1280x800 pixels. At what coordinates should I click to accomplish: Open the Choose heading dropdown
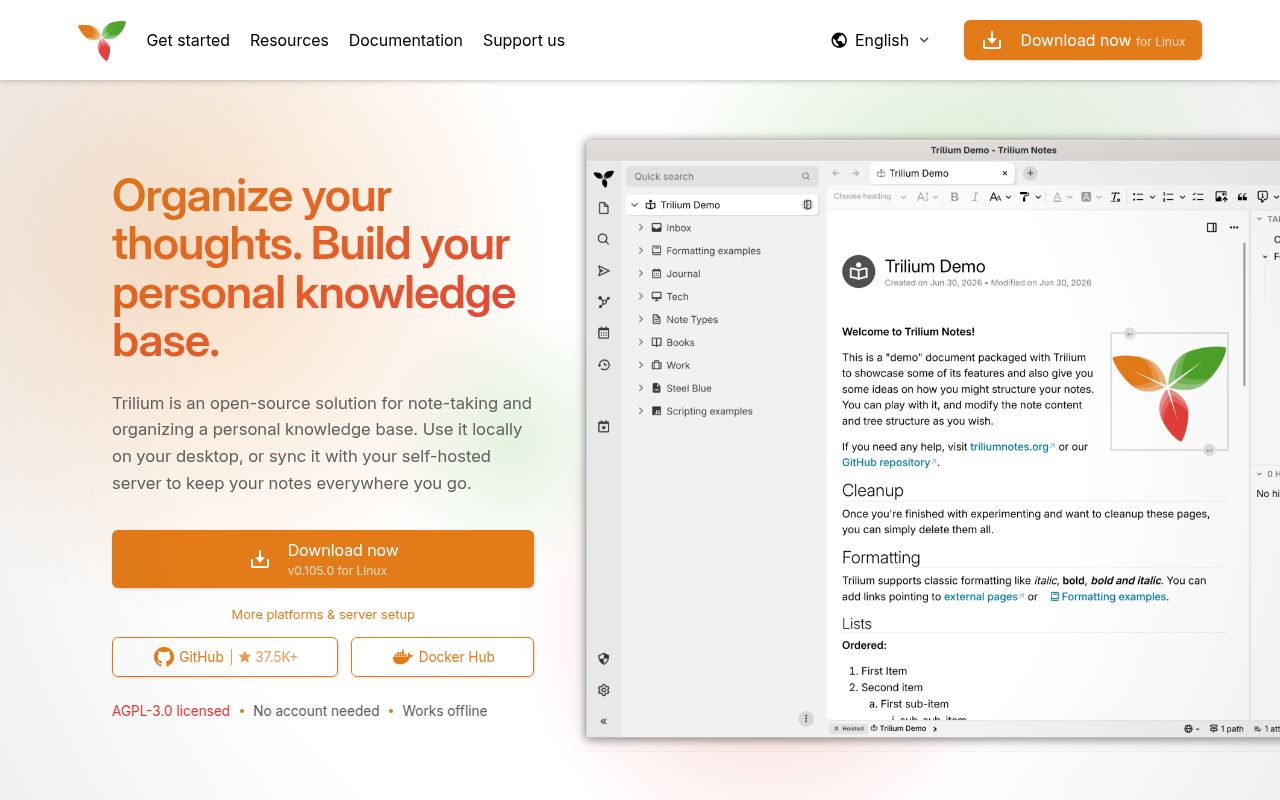click(x=870, y=197)
